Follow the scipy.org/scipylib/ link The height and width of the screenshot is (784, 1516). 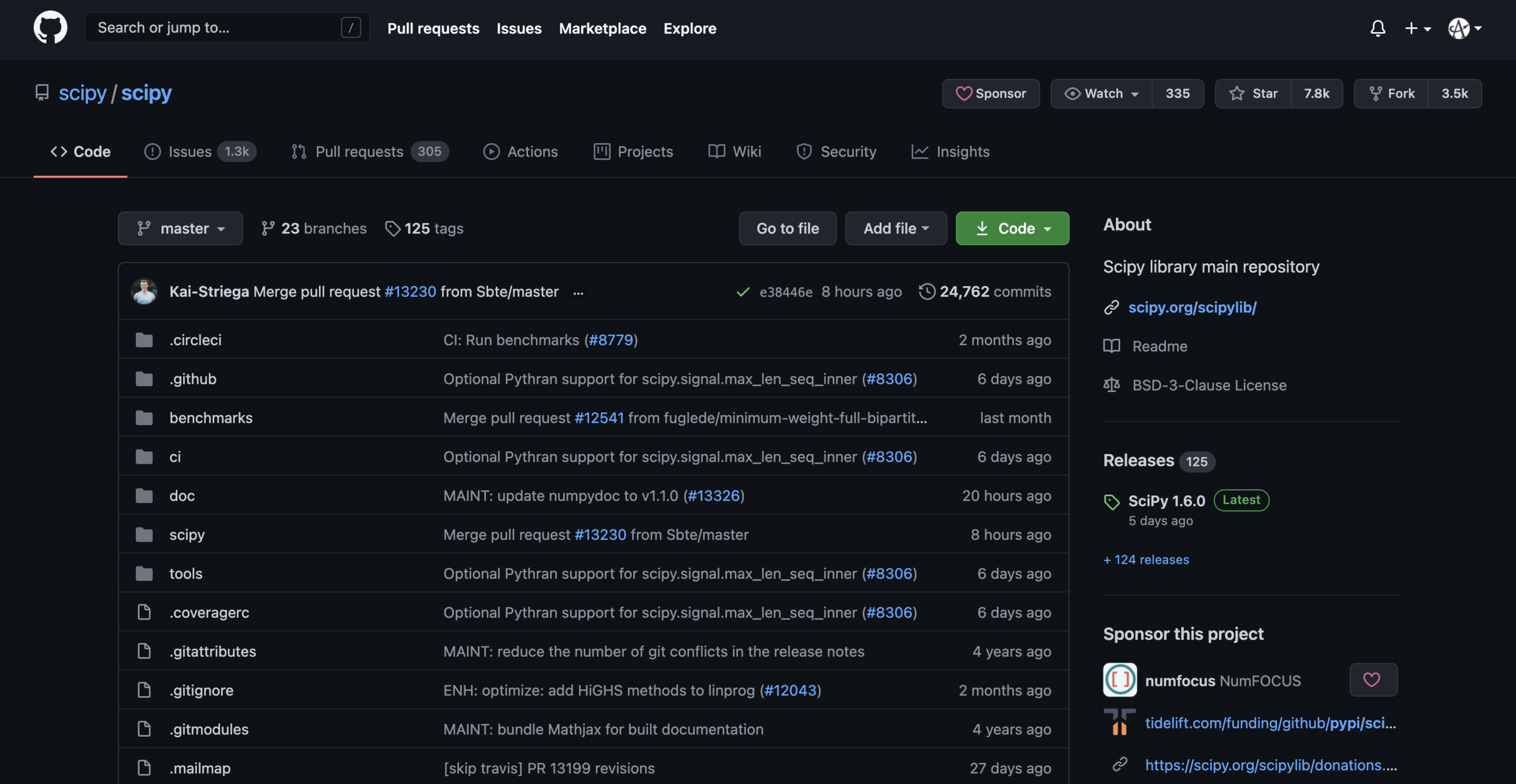coord(1192,307)
